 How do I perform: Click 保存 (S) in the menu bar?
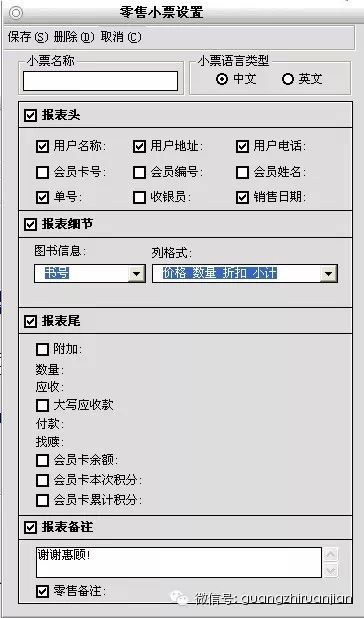28,37
